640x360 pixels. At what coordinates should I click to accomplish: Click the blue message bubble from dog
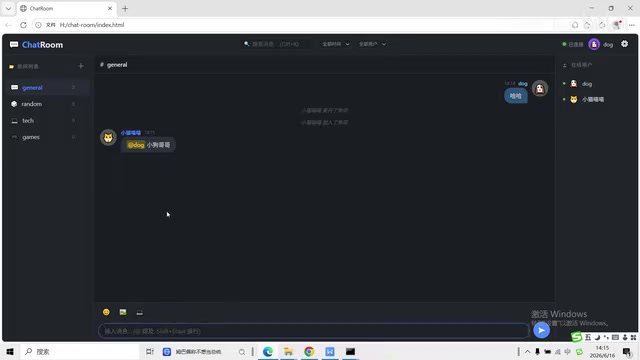point(516,96)
